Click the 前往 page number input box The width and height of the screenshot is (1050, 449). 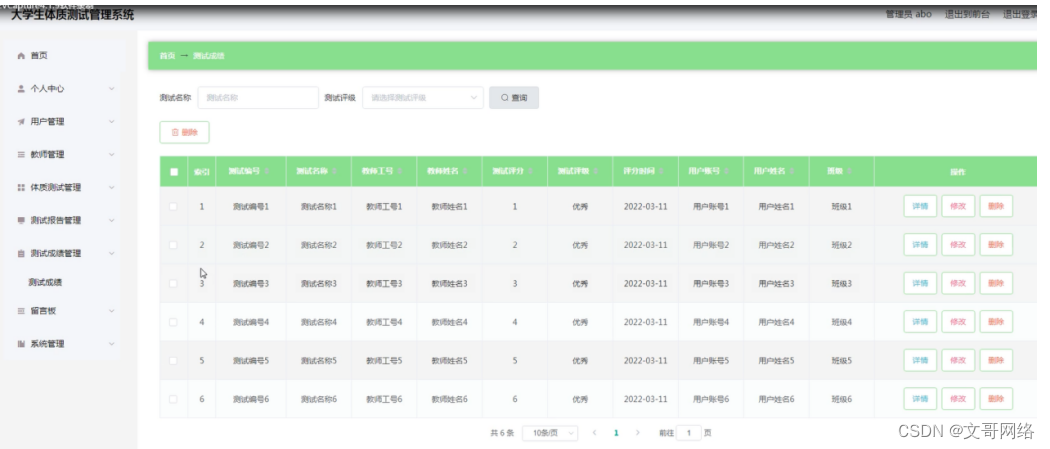688,433
